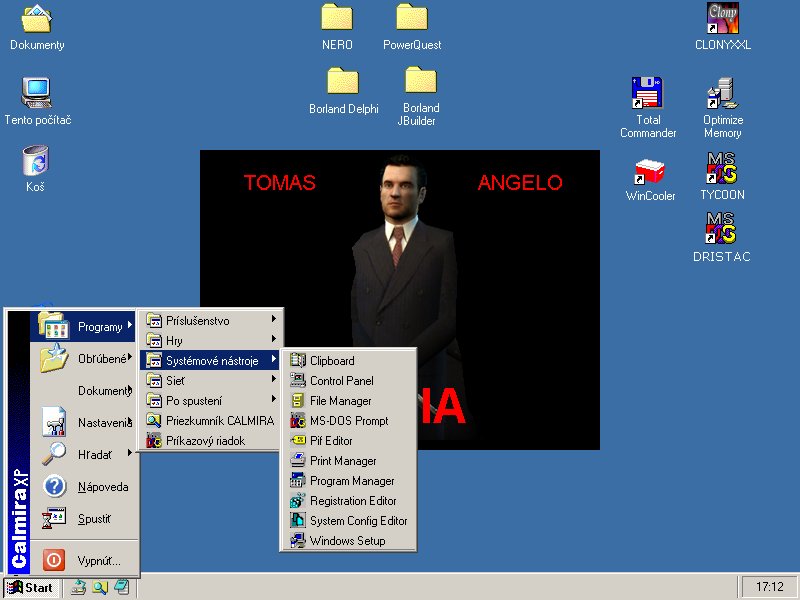The height and width of the screenshot is (600, 800).
Task: Select Registration Editor from the menu
Action: coord(352,501)
